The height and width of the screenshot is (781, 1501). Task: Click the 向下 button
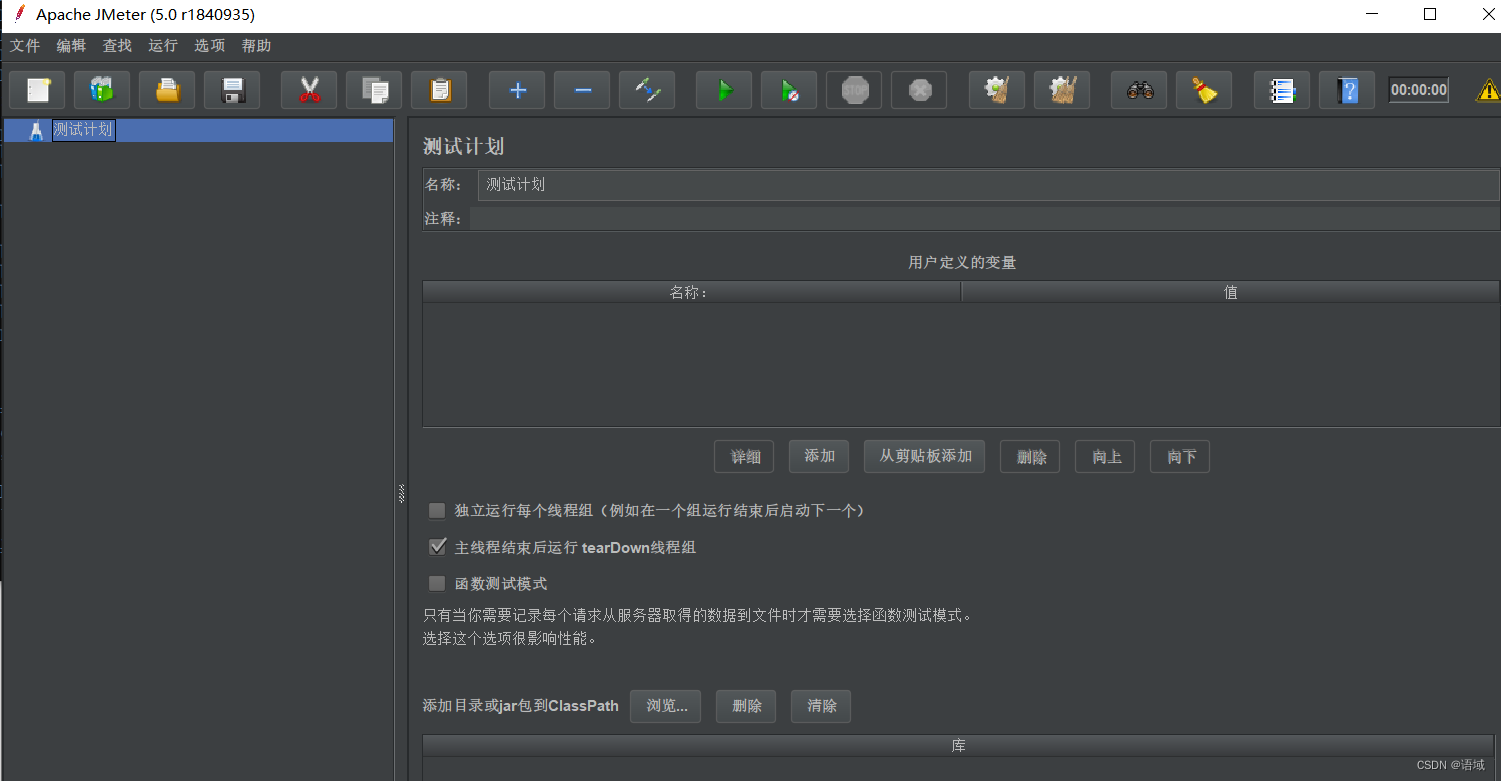click(x=1180, y=457)
